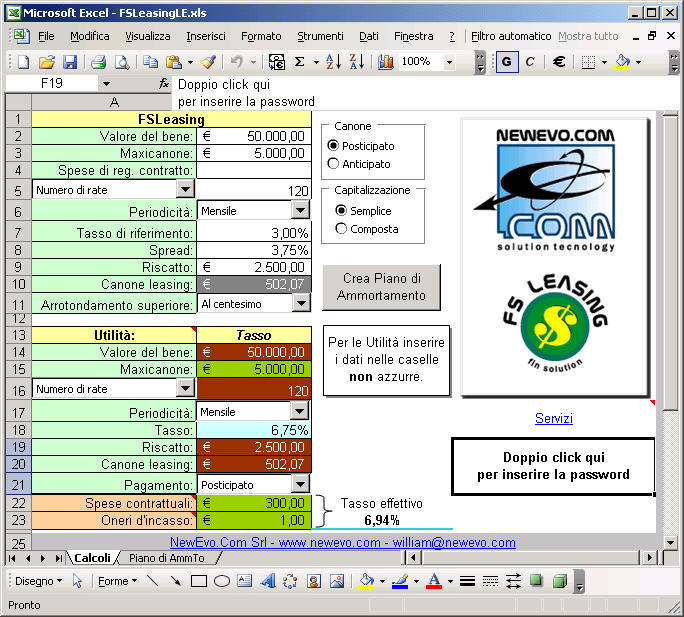The image size is (684, 617).
Task: Open the Inserisci menu
Action: tap(206, 36)
